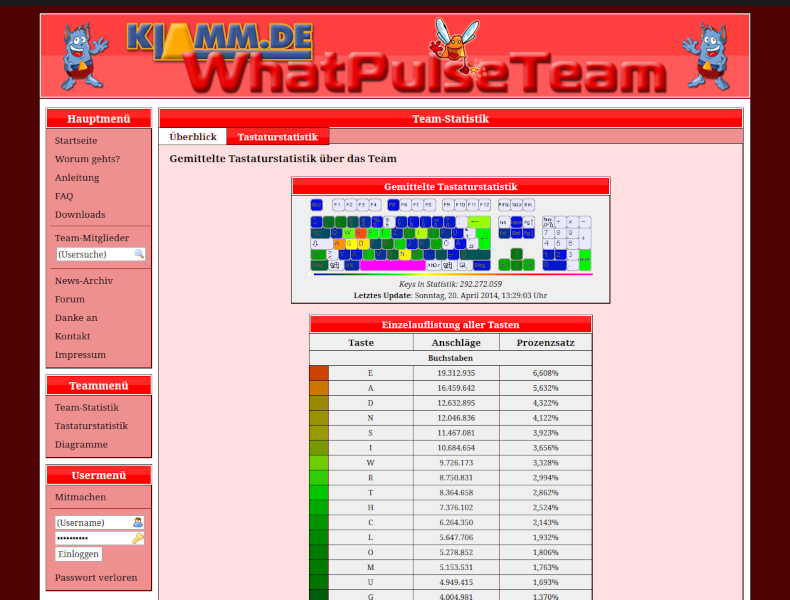Click the AltGr key on the keyboard graphic
Image resolution: width=790 pixels, height=600 pixels.
(x=433, y=265)
